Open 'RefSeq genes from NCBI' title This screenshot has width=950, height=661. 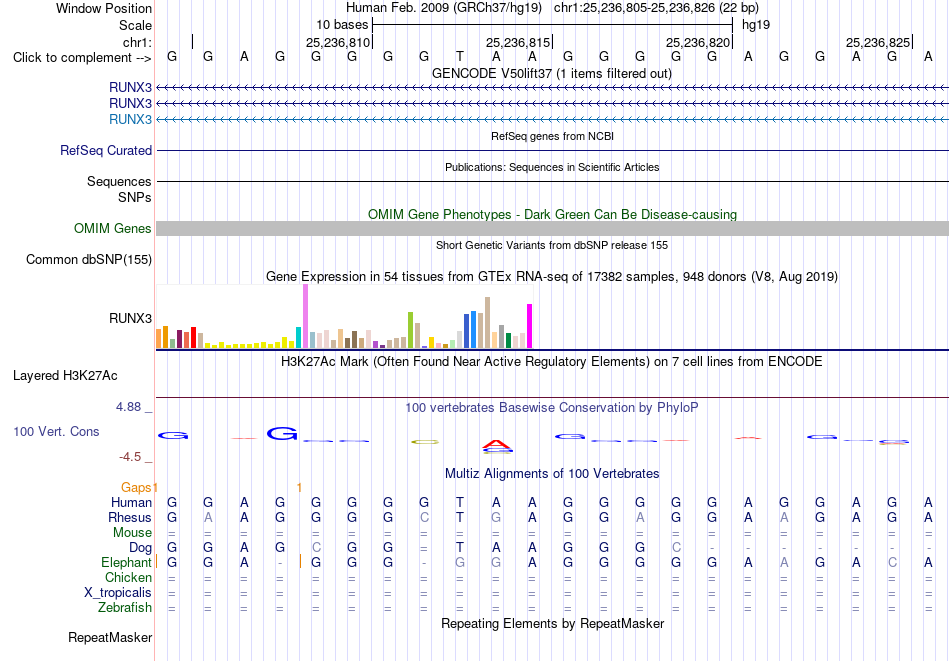point(553,136)
